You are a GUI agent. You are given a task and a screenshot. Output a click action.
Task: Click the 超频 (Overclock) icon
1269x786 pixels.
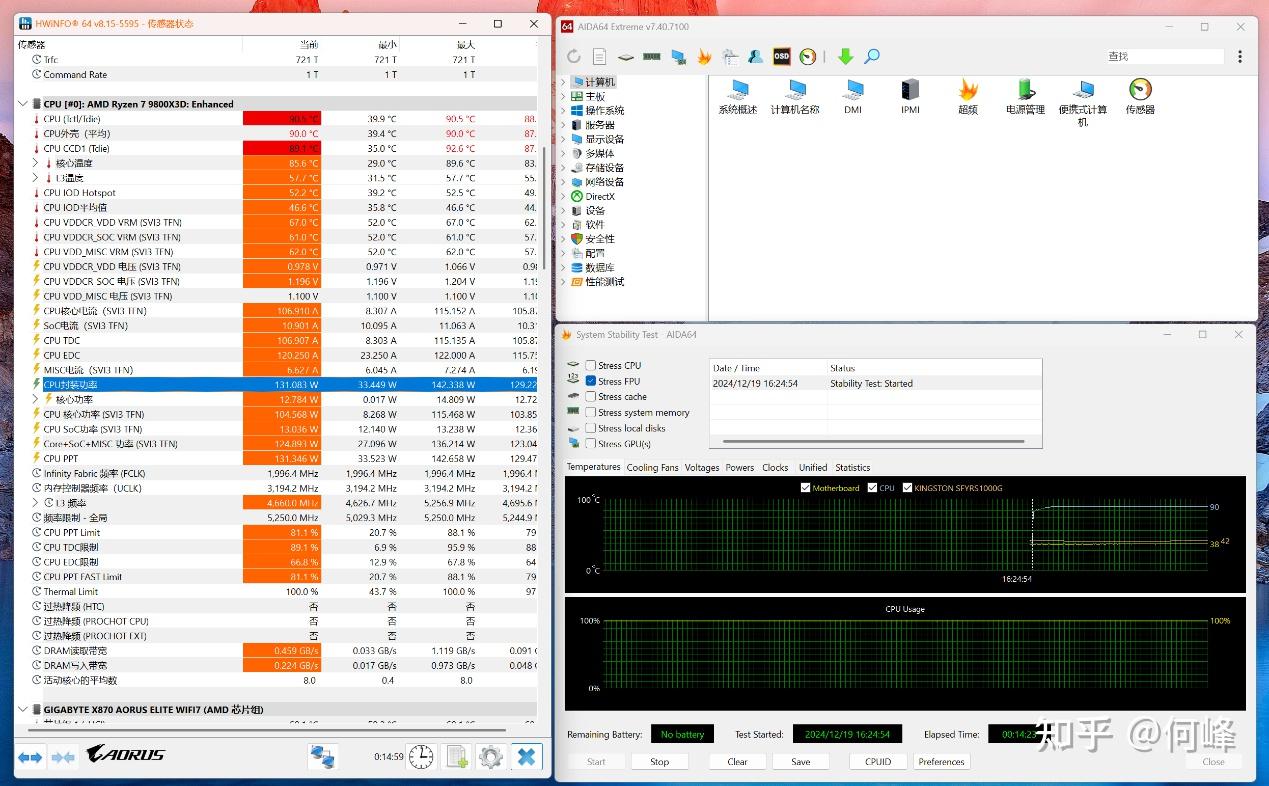(966, 91)
